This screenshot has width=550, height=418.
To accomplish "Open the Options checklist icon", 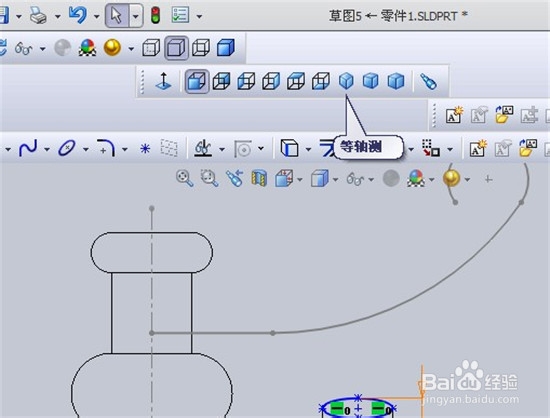I will coord(180,15).
